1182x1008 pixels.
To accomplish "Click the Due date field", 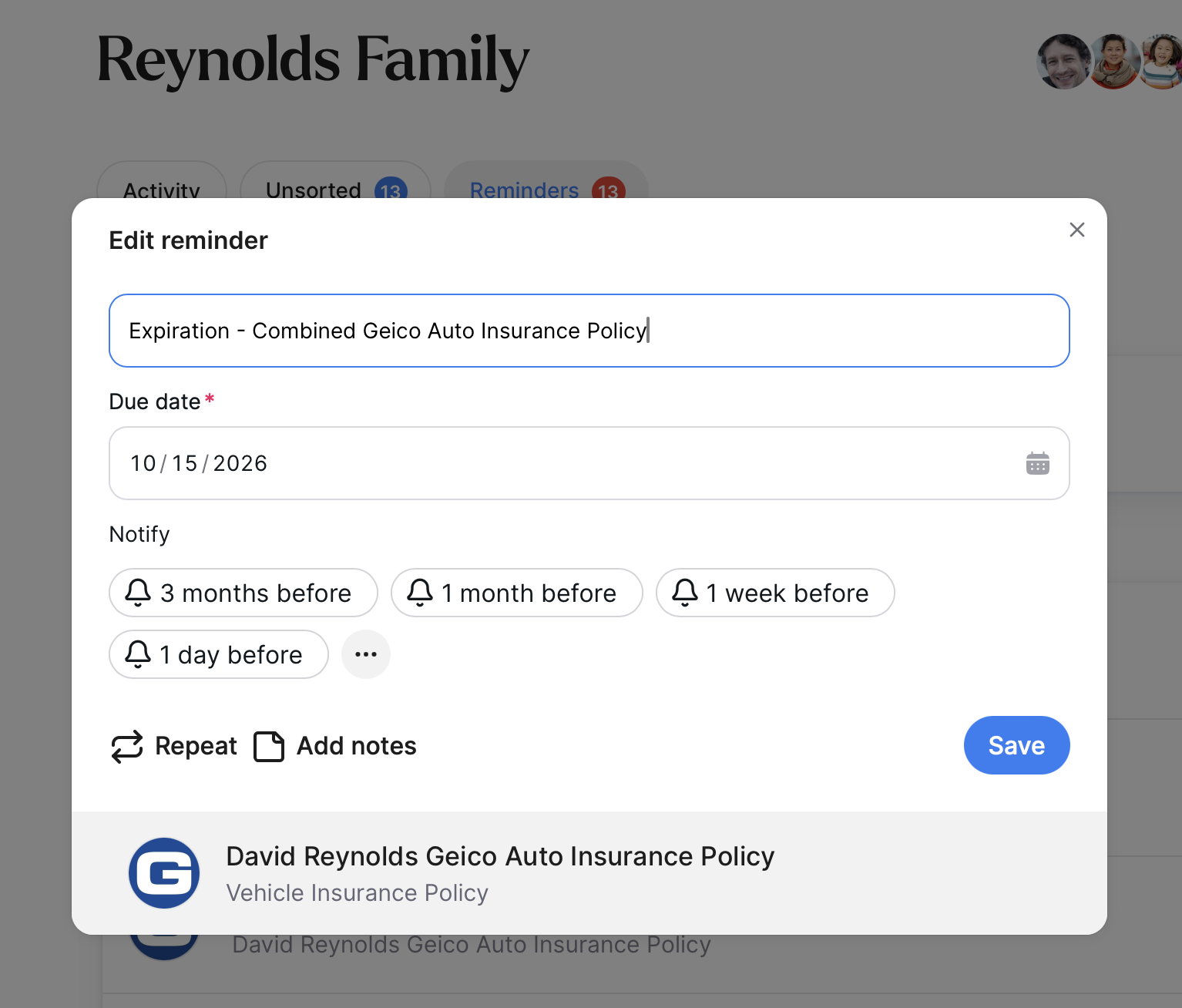I will [x=589, y=463].
